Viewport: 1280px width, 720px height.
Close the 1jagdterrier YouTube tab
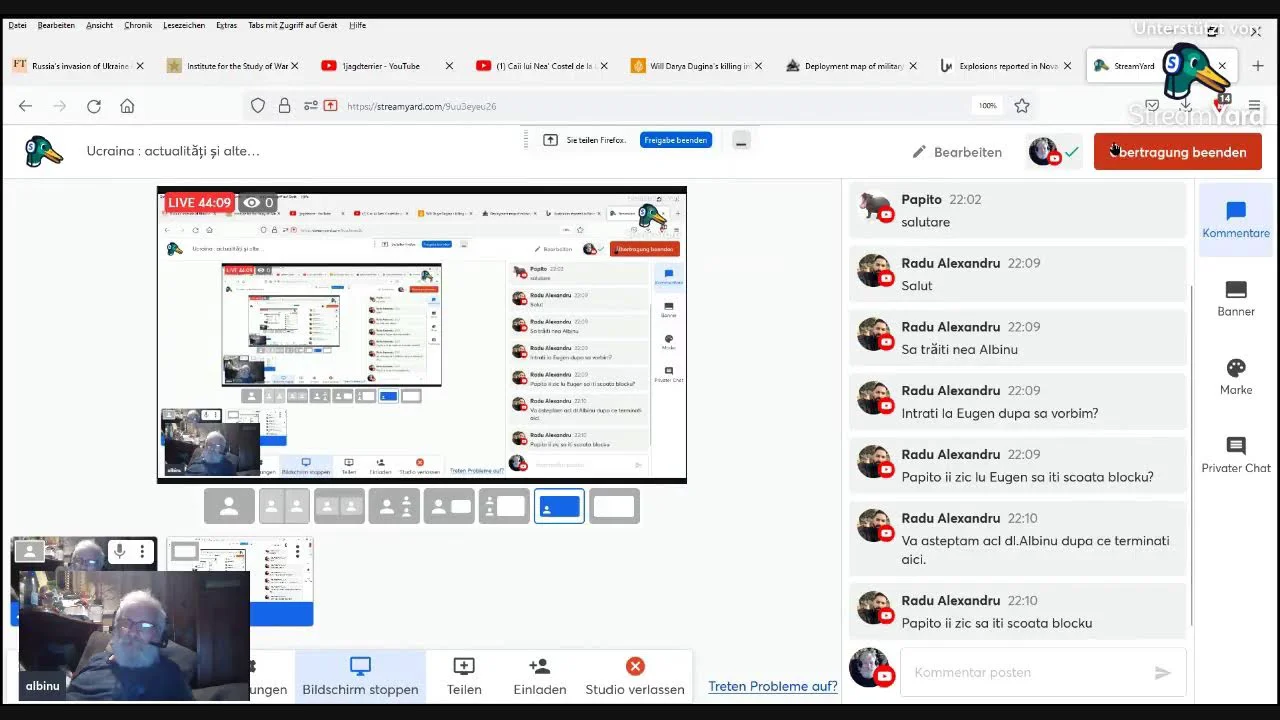coord(449,66)
